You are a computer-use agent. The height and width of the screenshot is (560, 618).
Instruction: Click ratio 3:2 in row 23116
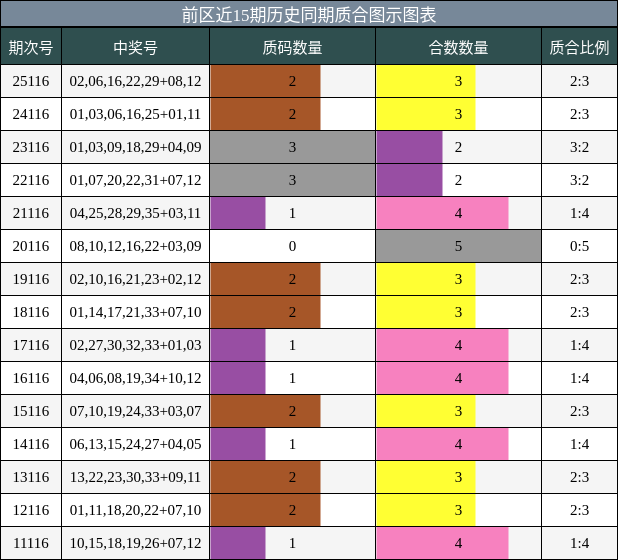(579, 147)
